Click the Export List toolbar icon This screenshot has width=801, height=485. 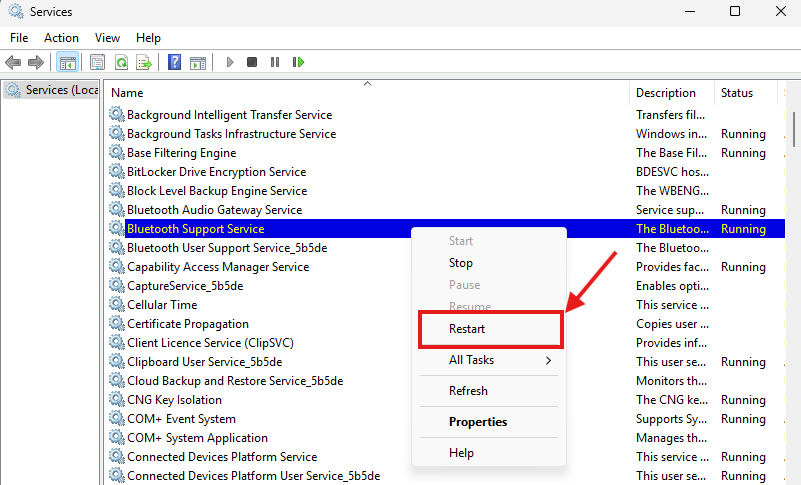coord(144,62)
